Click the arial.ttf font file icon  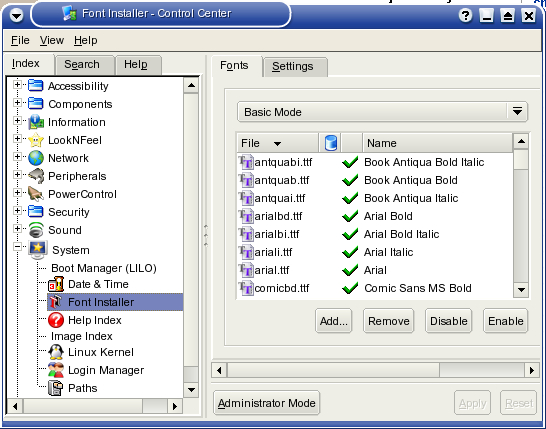pos(246,270)
